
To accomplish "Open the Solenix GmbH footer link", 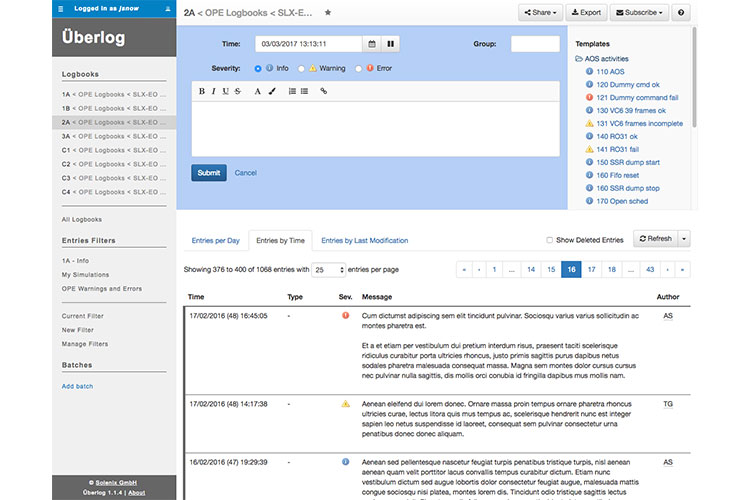I will coord(116,482).
